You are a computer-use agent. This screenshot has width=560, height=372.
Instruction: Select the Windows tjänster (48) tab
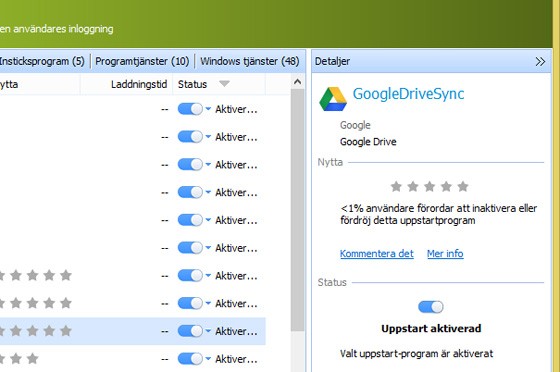click(250, 61)
